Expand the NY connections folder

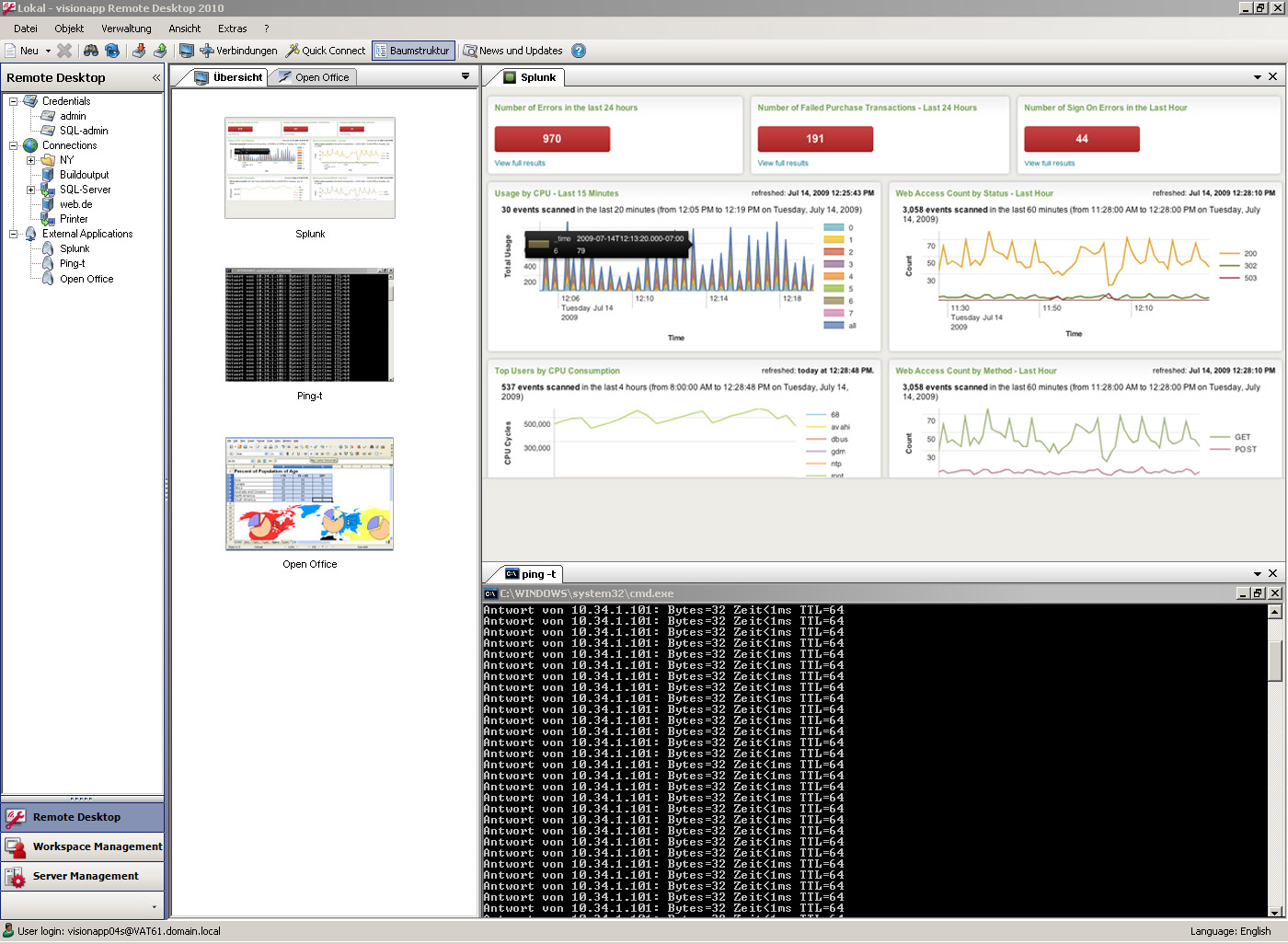click(31, 159)
